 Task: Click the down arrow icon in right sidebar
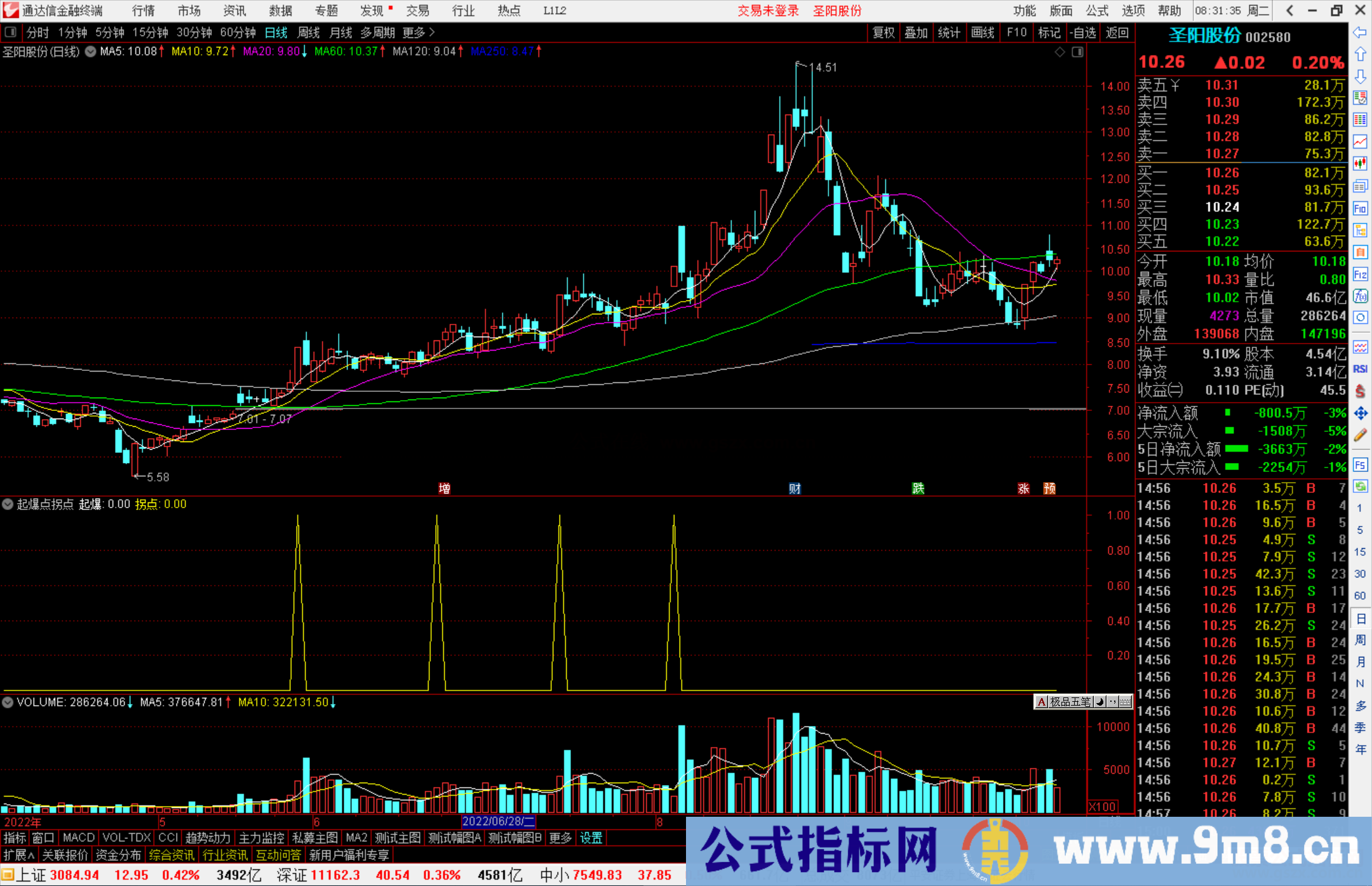coord(1360,76)
